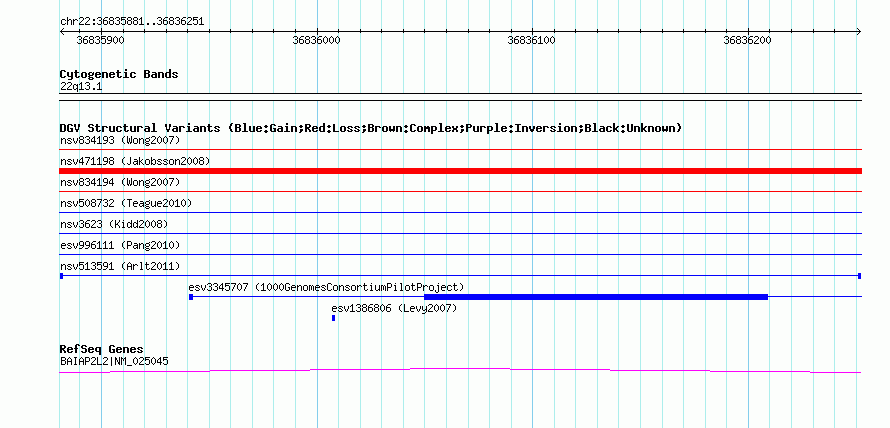Click the 36835900 ruler position label

[x=100, y=40]
